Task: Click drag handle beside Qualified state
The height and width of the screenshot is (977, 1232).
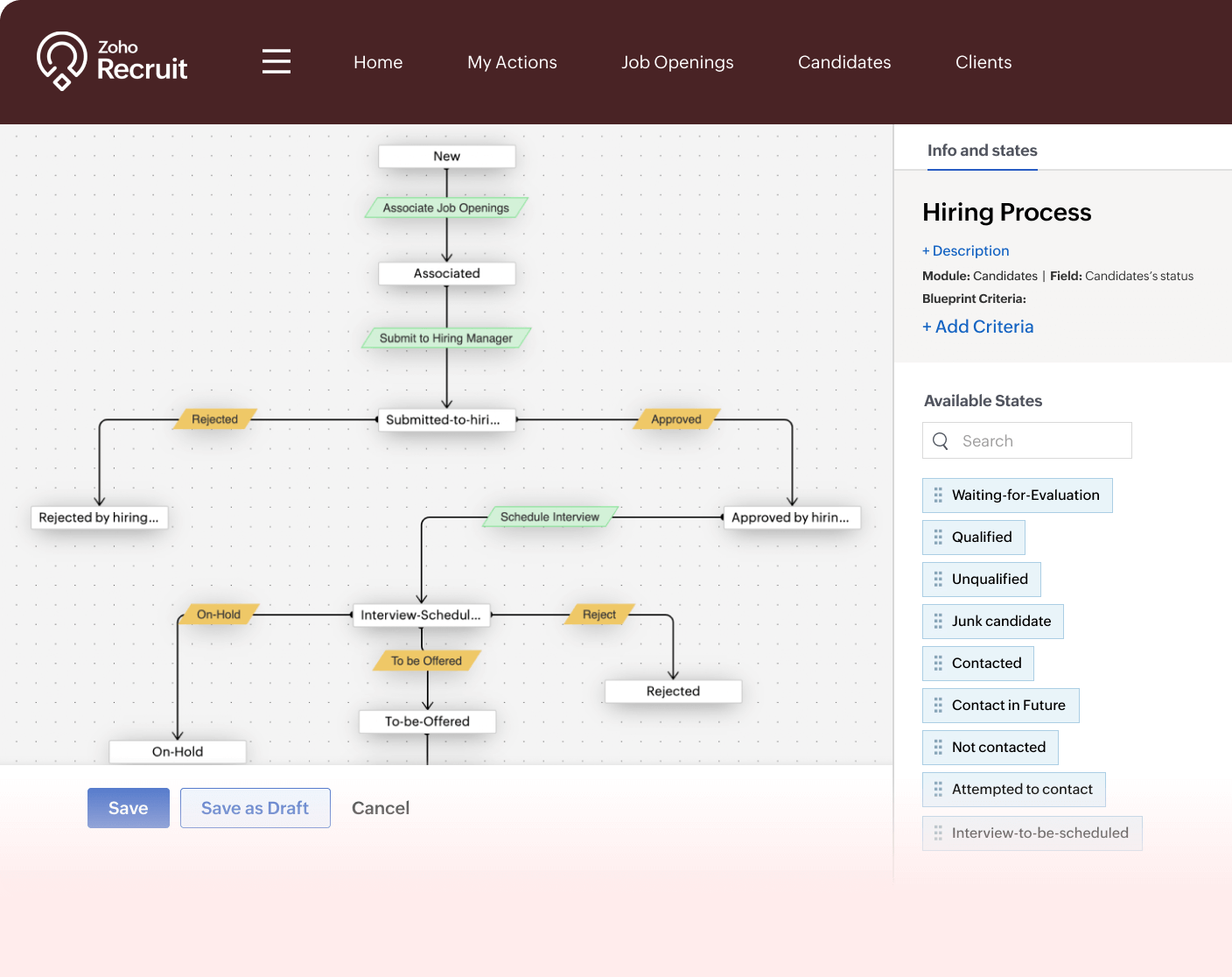Action: [x=938, y=538]
